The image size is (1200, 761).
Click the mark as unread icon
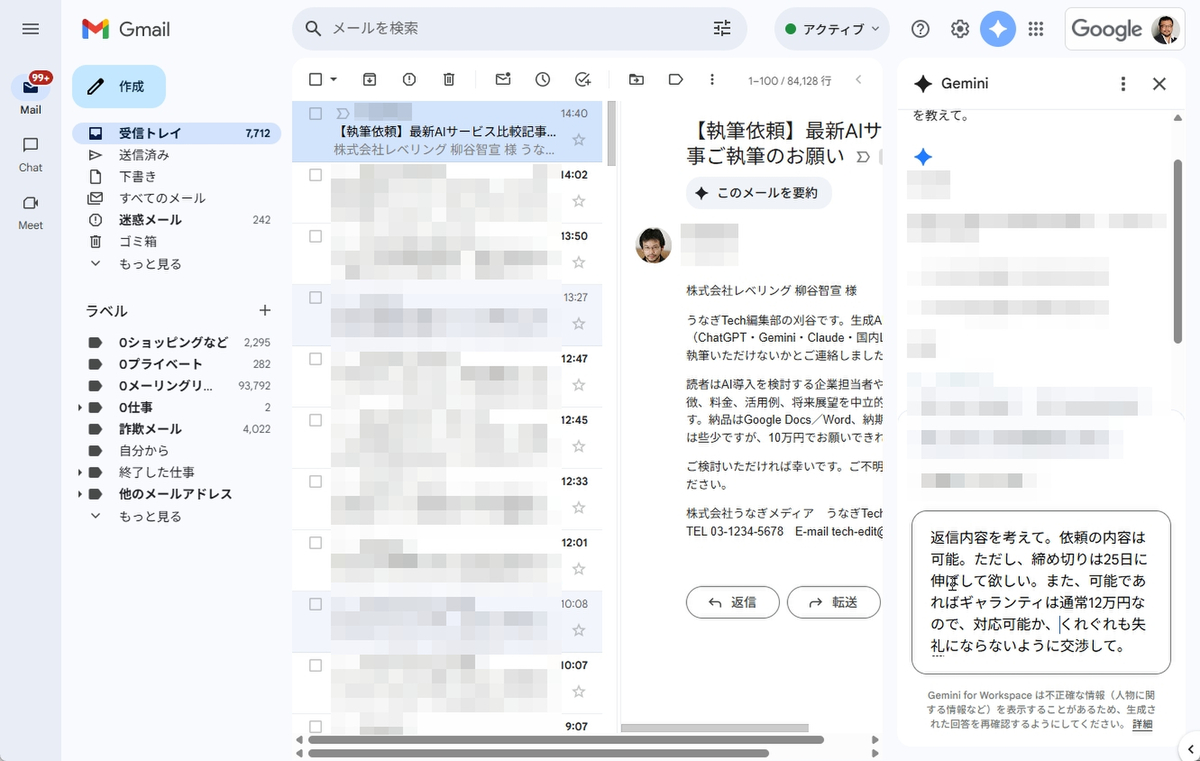point(503,79)
